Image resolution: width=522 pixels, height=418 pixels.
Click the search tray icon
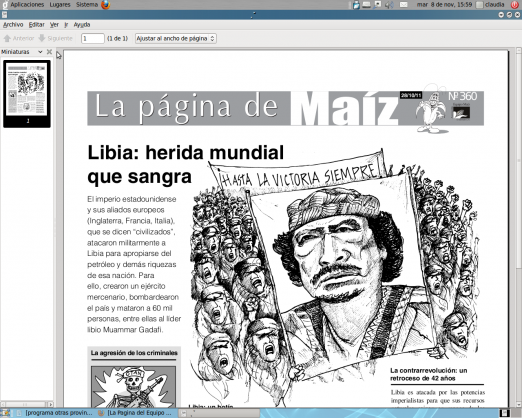click(x=378, y=5)
